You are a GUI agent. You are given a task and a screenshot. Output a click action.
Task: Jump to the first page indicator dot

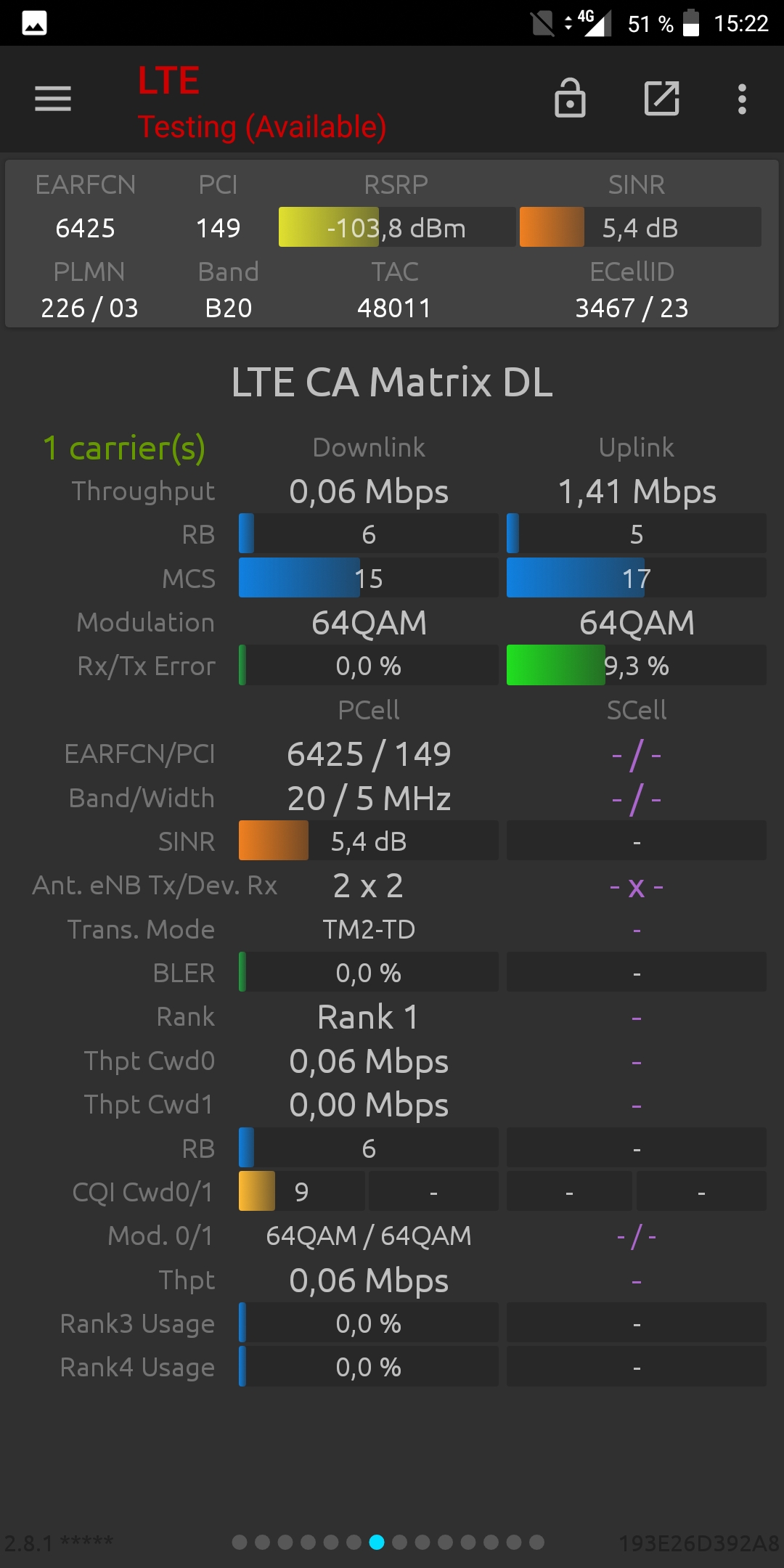240,1542
